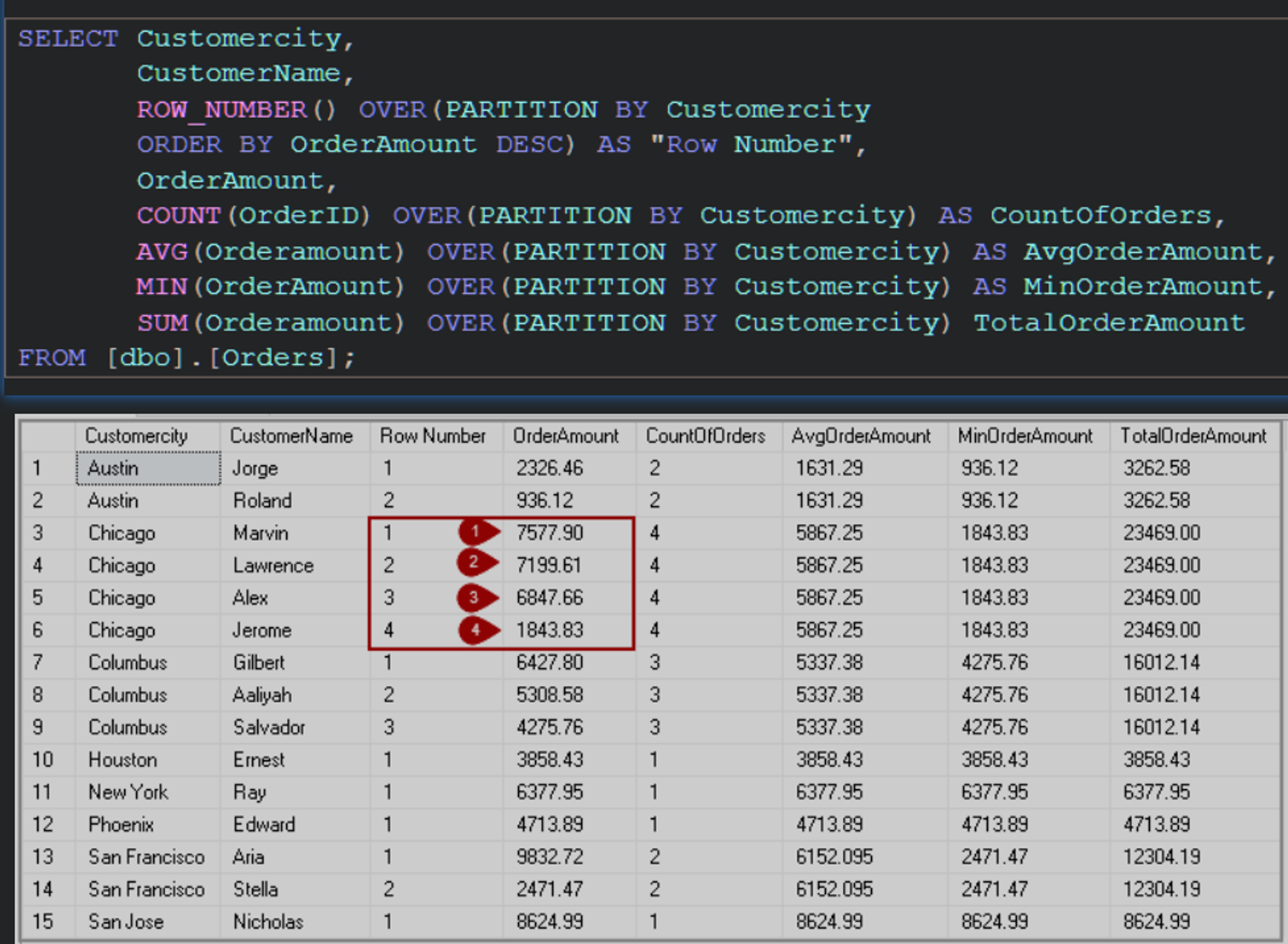Viewport: 1288px width, 944px height.
Task: Click the 6847.66 order amount cell
Action: point(569,598)
